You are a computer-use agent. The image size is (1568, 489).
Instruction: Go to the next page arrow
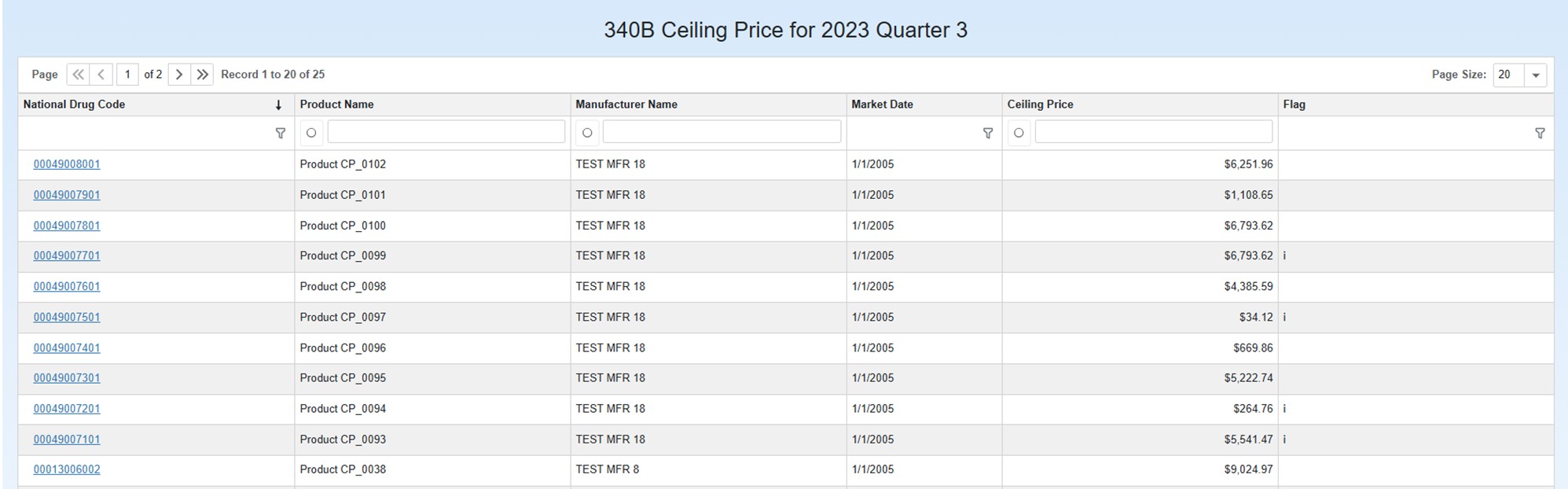point(179,75)
